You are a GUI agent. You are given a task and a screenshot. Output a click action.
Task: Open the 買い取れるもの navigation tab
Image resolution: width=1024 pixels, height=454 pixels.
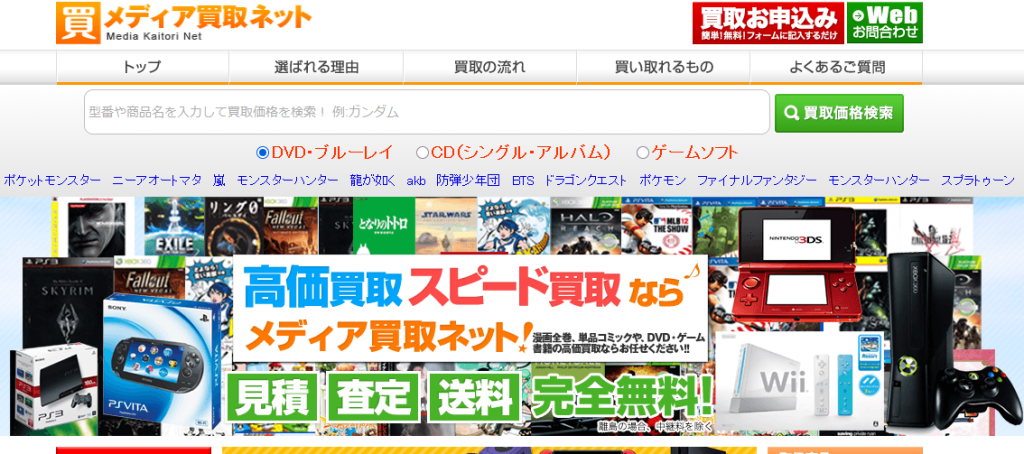664,67
